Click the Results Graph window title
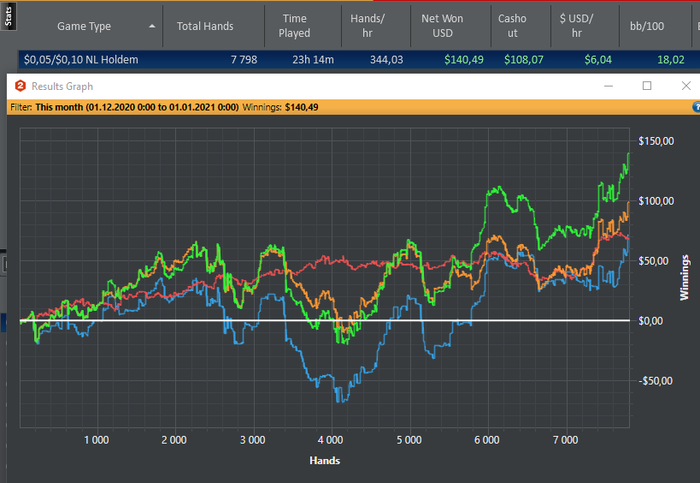The height and width of the screenshot is (483, 700). (62, 86)
